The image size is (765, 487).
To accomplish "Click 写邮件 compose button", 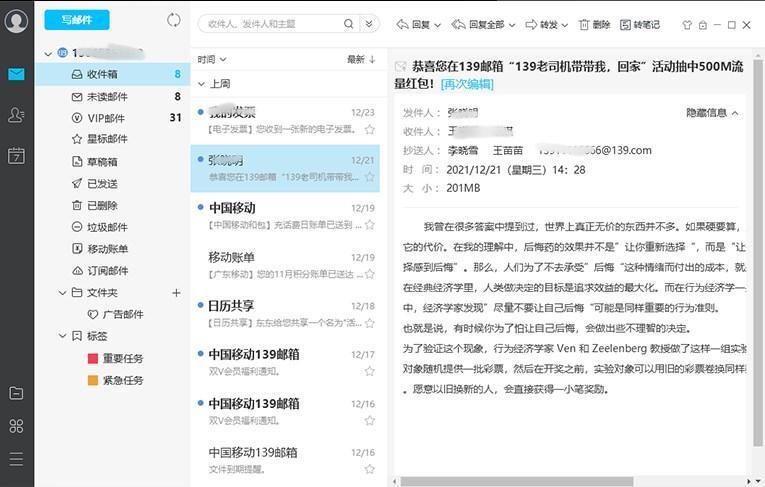I will 77,20.
